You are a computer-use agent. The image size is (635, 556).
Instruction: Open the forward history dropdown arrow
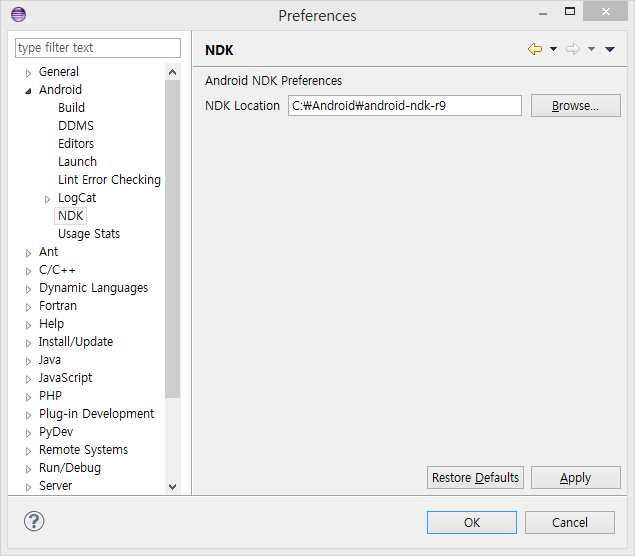click(x=591, y=49)
